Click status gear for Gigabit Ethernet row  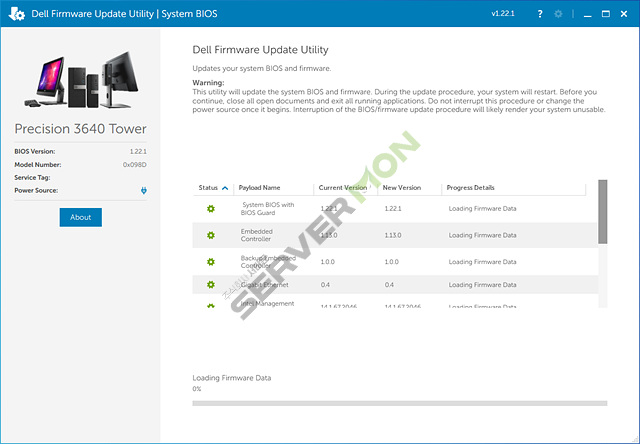pos(211,284)
